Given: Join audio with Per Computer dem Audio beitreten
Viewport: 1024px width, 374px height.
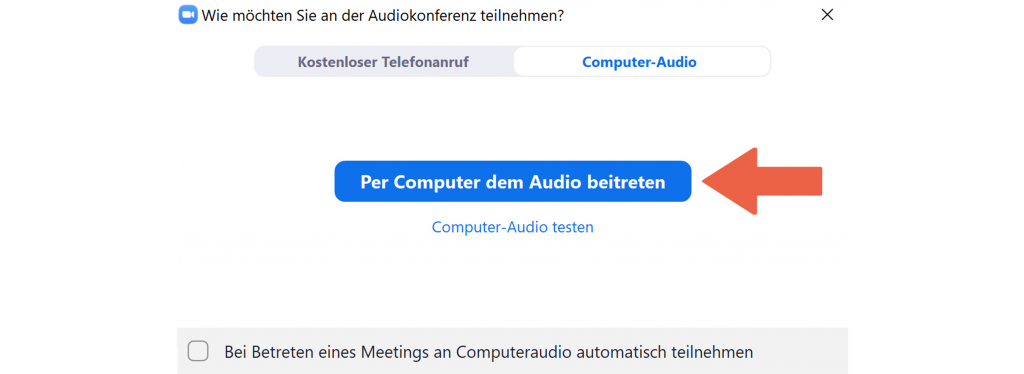Looking at the screenshot, I should tap(513, 181).
